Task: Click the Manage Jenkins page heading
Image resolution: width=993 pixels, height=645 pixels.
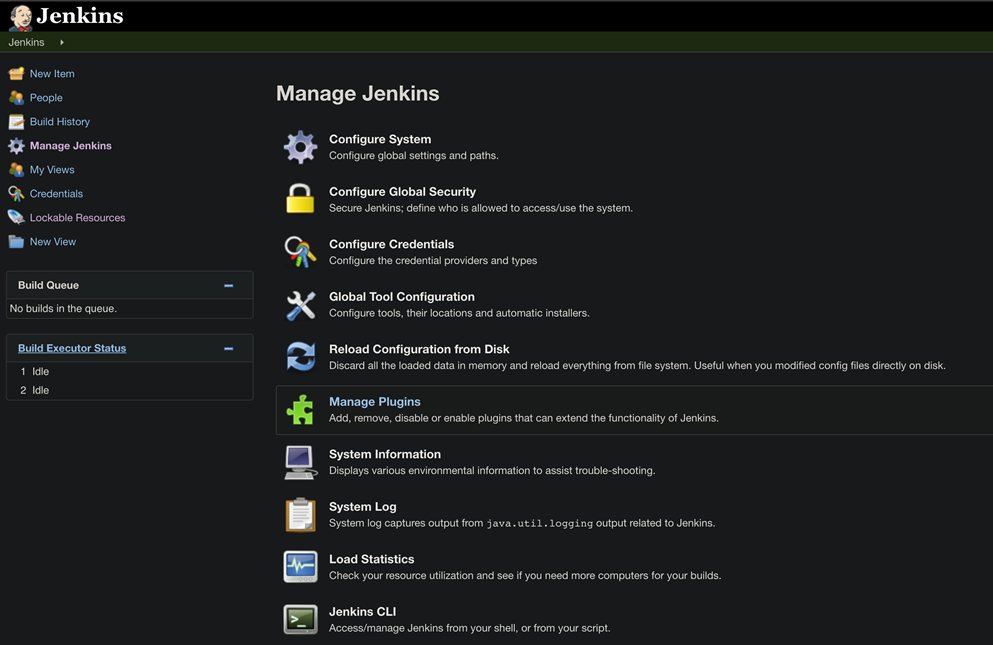Action: tap(358, 94)
